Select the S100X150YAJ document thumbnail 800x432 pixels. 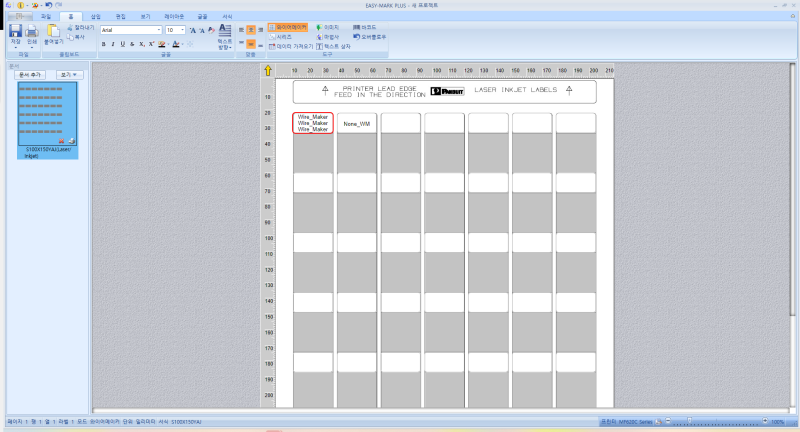click(47, 120)
